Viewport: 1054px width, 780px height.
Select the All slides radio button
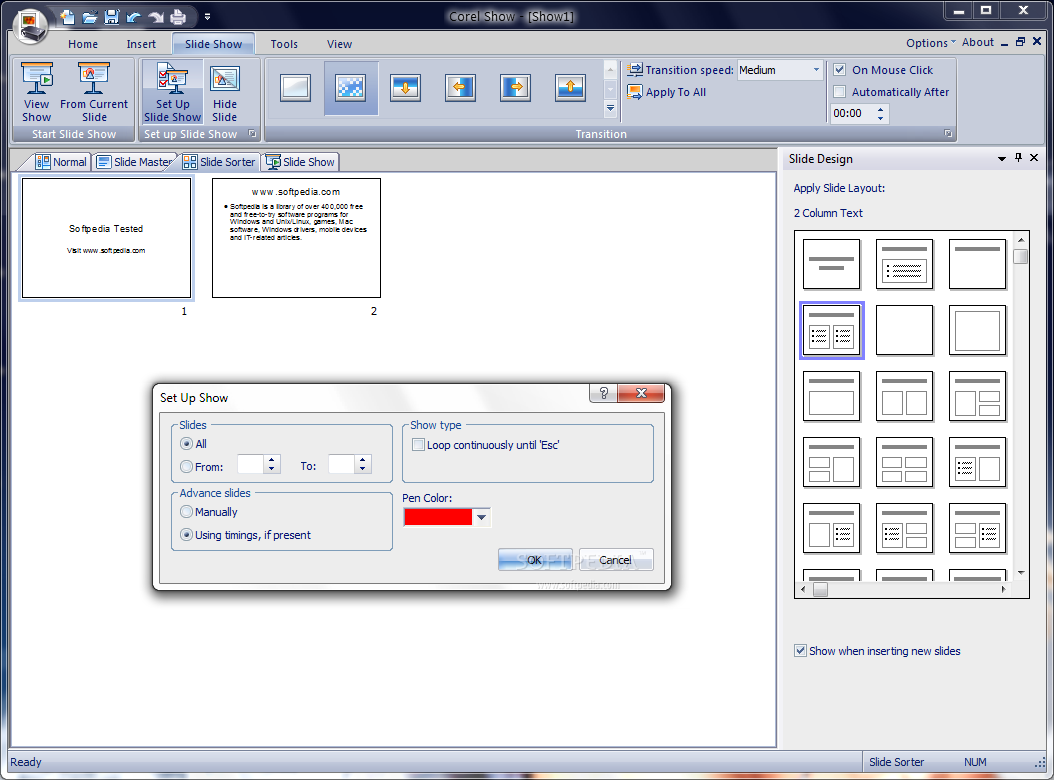coord(187,444)
